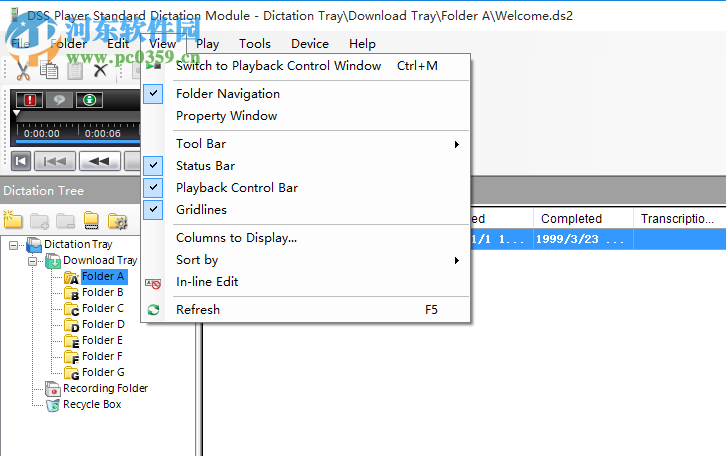The height and width of the screenshot is (456, 726).
Task: Click the Transcriptio... column header
Action: [x=679, y=219]
